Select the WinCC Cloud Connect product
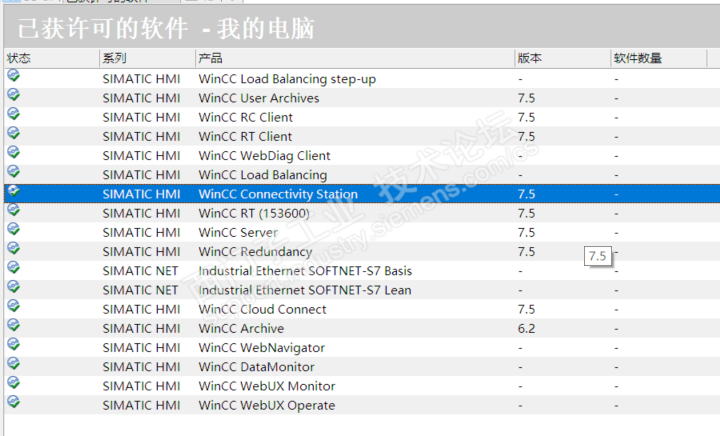Viewport: 720px width, 436px height. coord(262,309)
